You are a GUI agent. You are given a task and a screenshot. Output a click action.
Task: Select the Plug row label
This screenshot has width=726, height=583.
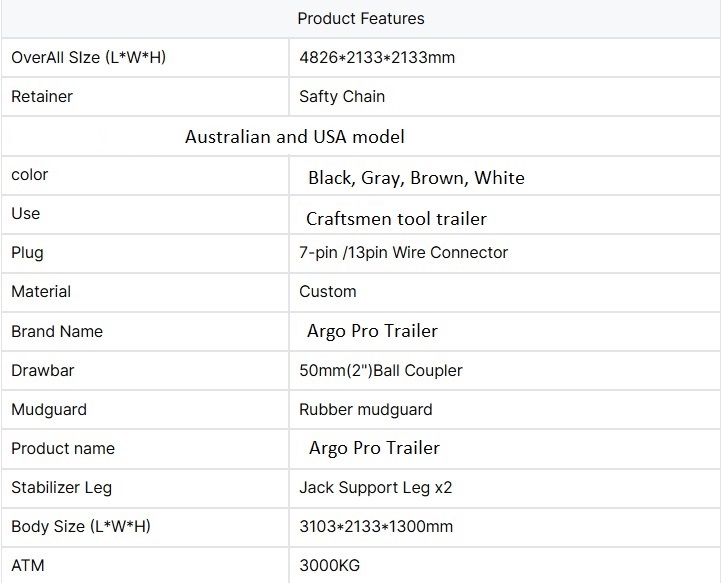point(27,252)
